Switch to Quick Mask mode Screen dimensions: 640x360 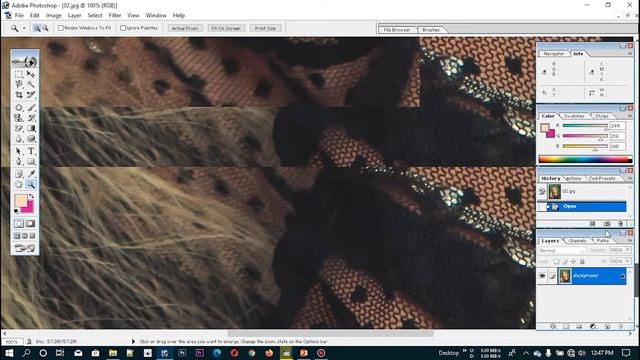(x=31, y=224)
